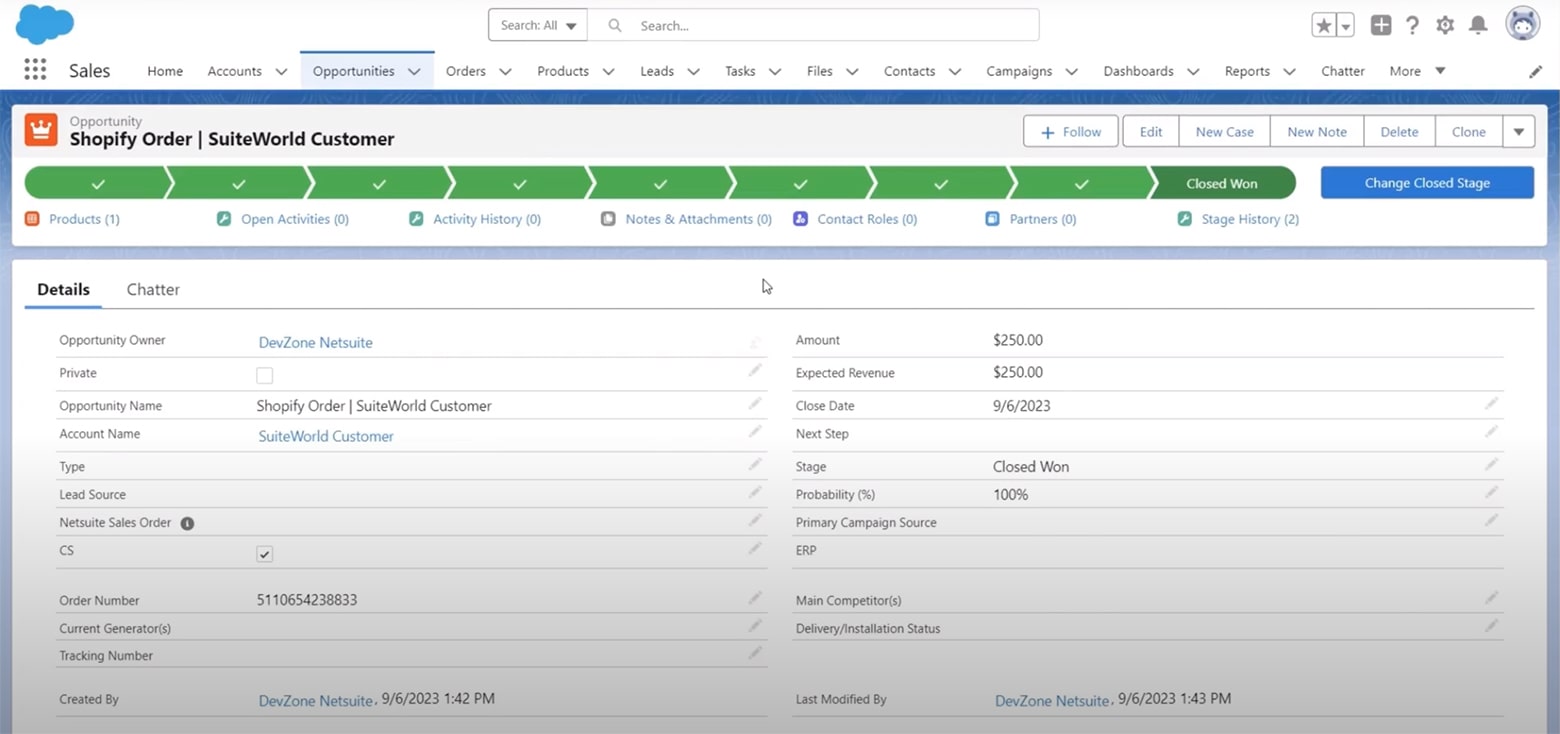Expand the Opportunities tab chevron
This screenshot has height=734, width=1560.
(414, 72)
